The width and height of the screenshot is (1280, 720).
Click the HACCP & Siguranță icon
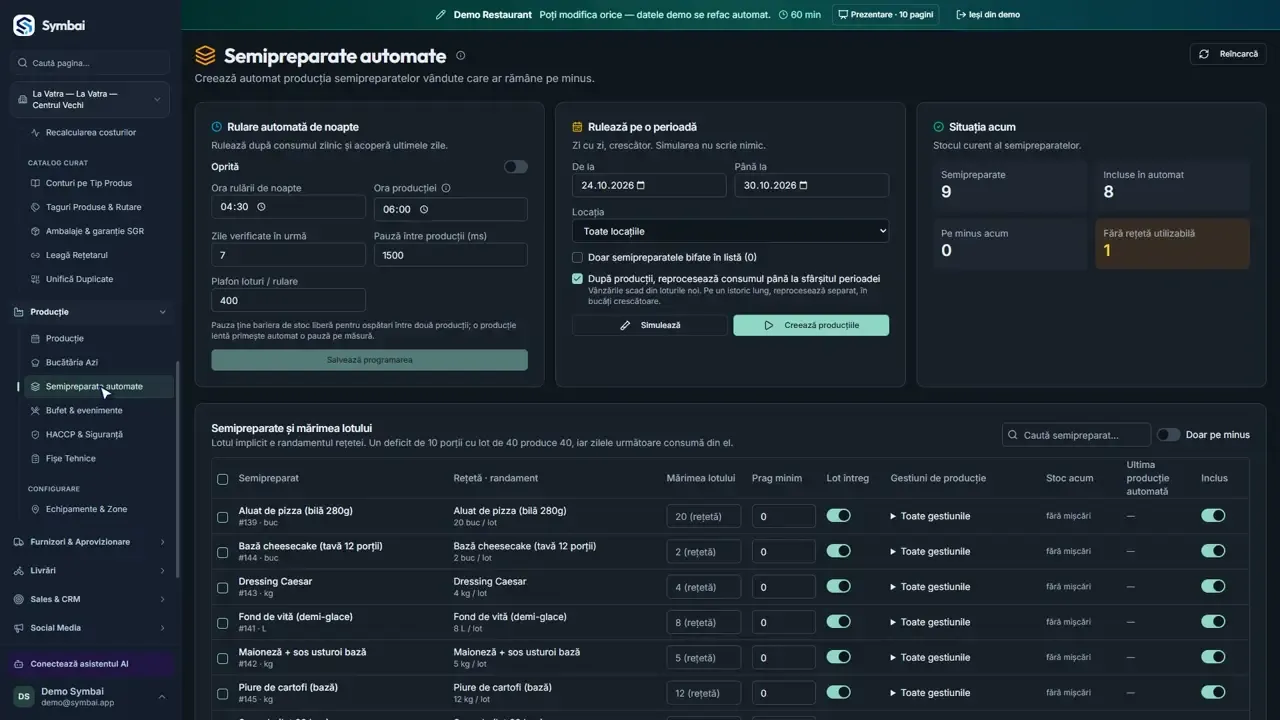pos(36,435)
